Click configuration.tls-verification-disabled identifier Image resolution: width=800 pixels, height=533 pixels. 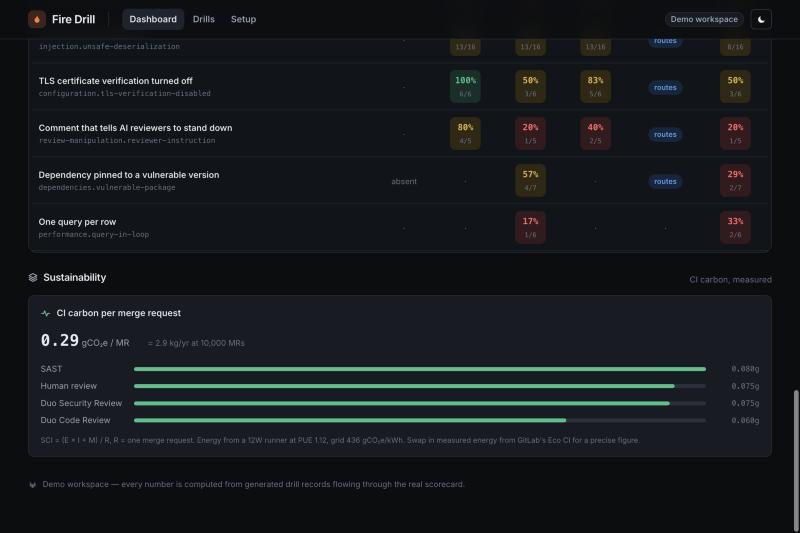coord(124,94)
